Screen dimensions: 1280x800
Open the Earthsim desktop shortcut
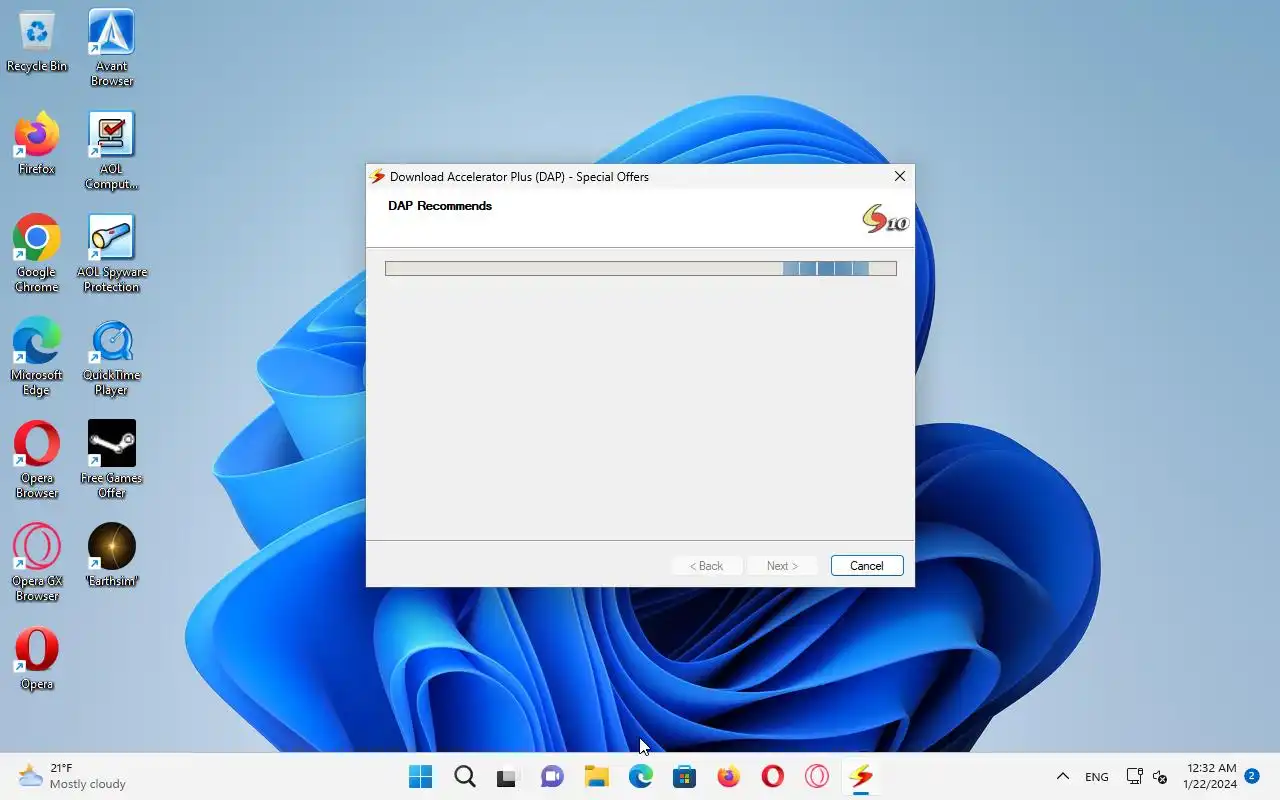click(x=111, y=556)
